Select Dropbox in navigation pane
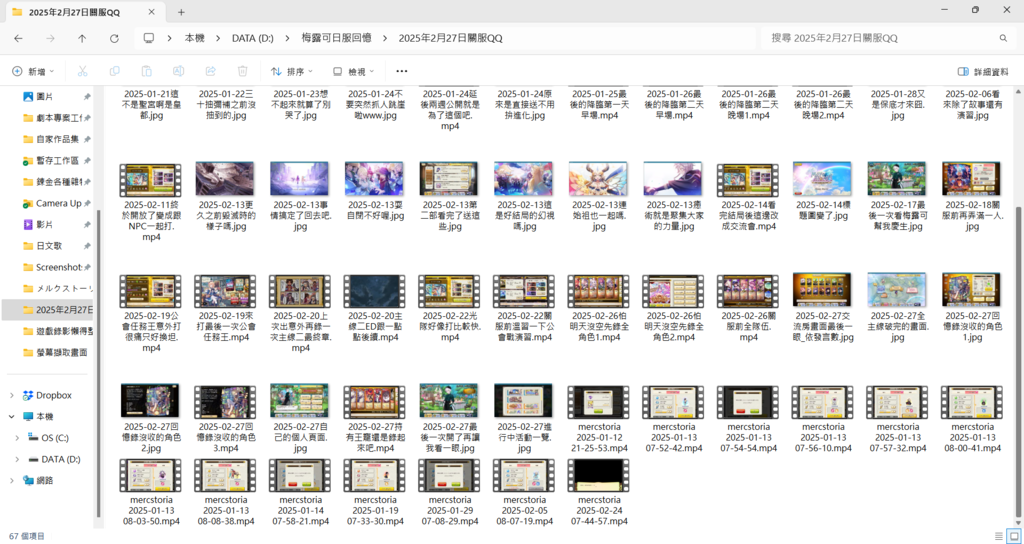This screenshot has width=1024, height=544. (47, 395)
